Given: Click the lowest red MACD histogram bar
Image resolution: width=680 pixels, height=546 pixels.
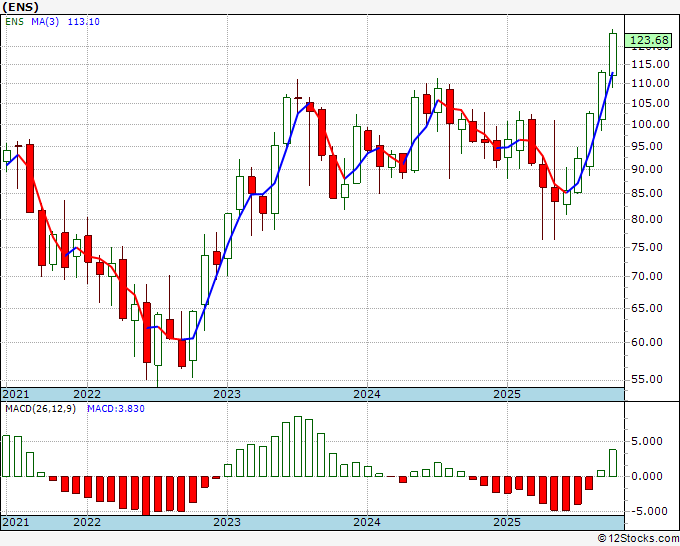Looking at the screenshot, I should 146,496.
